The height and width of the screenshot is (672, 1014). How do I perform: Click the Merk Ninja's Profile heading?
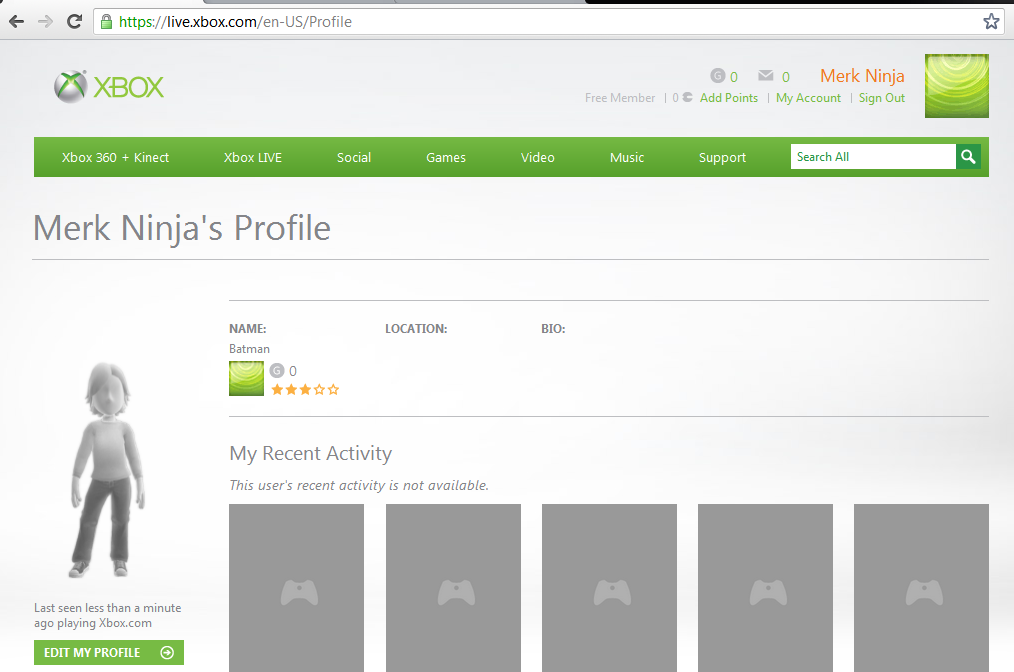tap(182, 228)
